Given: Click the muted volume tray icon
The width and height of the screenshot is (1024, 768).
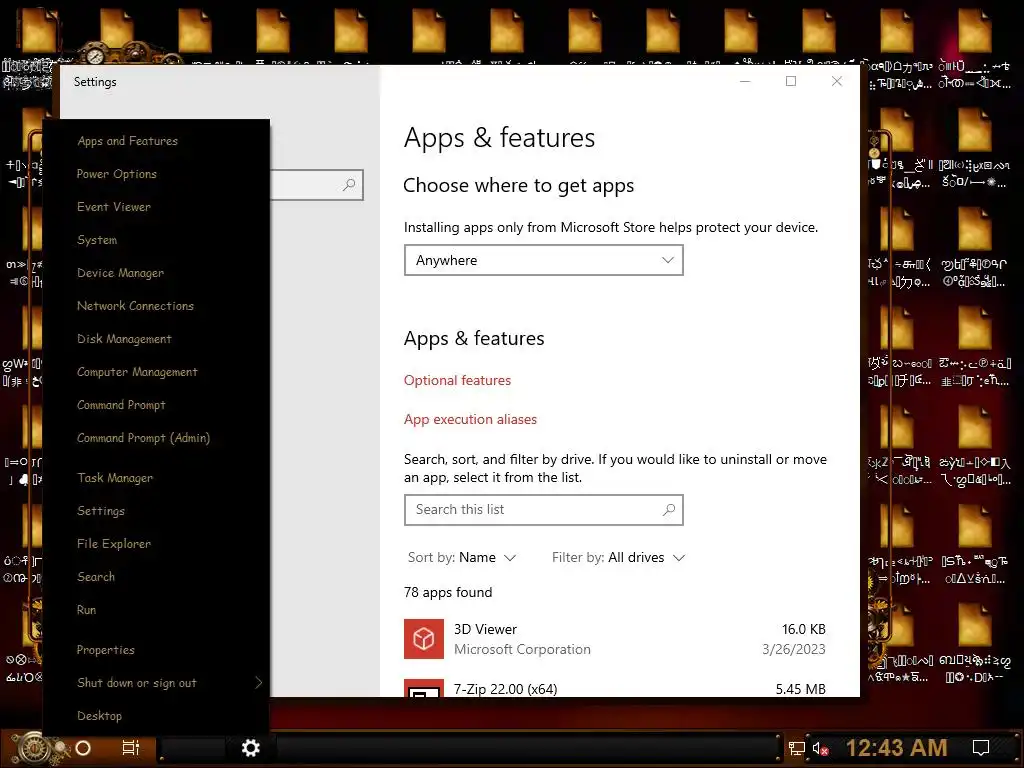Looking at the screenshot, I should coord(821,748).
